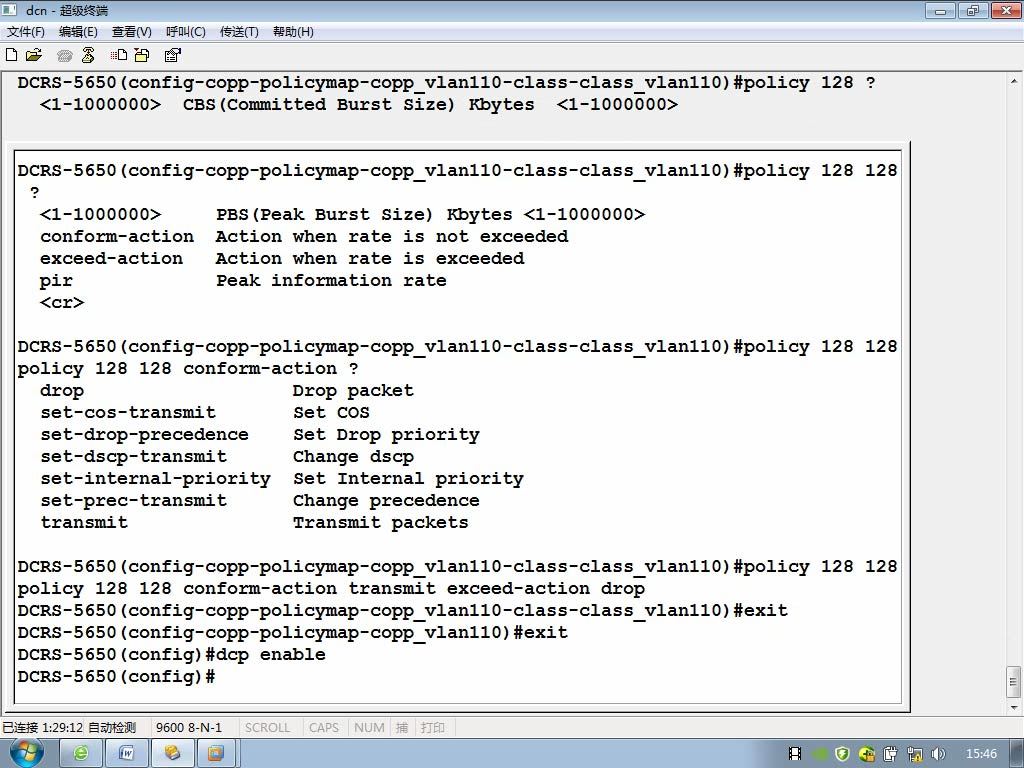Click the 'set-prec-transmit' option line
Viewport: 1024px width, 768px height.
(259, 501)
